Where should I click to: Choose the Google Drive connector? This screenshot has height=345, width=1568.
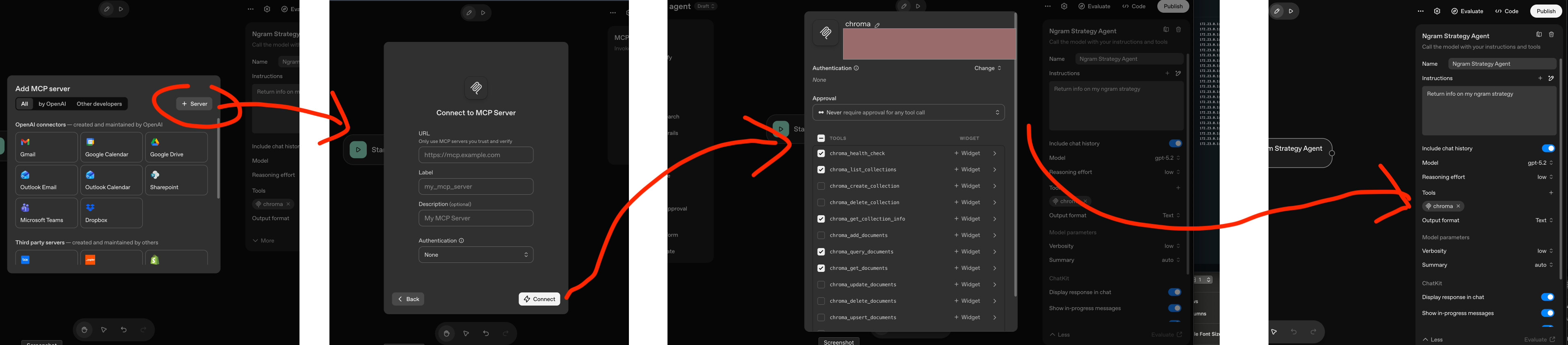pos(176,147)
